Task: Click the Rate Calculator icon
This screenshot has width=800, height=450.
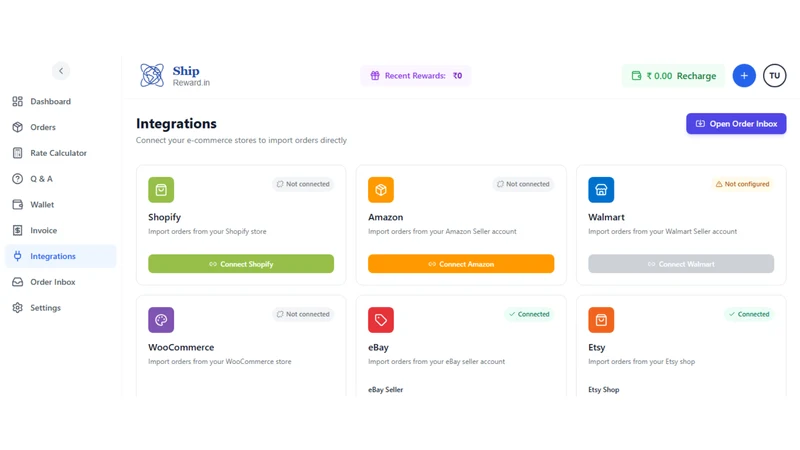Action: (17, 153)
